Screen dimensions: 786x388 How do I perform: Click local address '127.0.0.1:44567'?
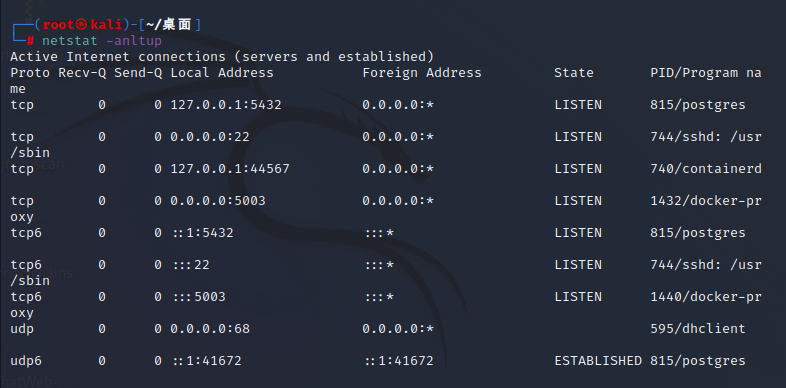pos(230,169)
